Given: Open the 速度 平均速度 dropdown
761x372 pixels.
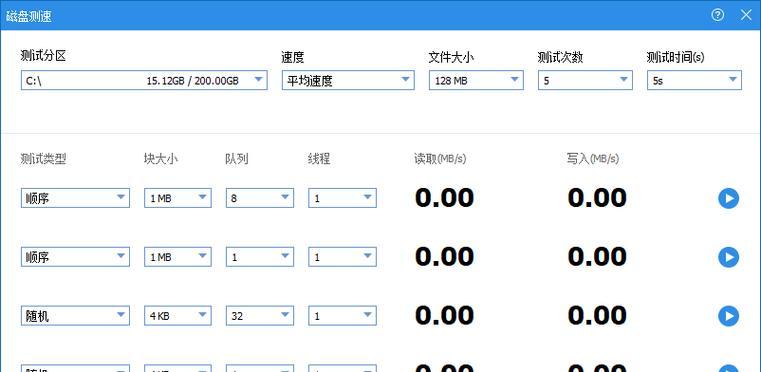Looking at the screenshot, I should tap(348, 81).
